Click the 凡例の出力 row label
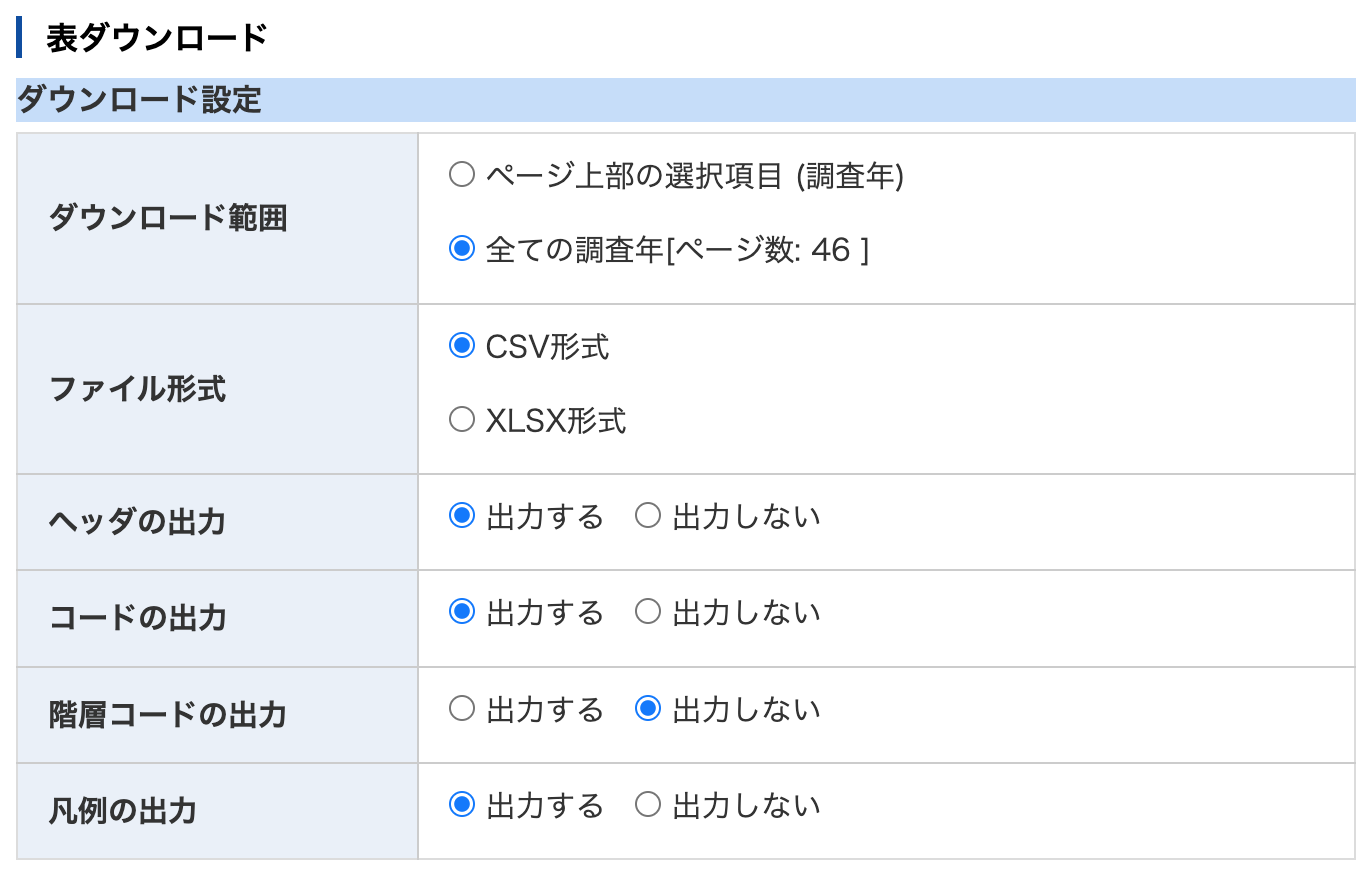The height and width of the screenshot is (892, 1368). pos(123,811)
